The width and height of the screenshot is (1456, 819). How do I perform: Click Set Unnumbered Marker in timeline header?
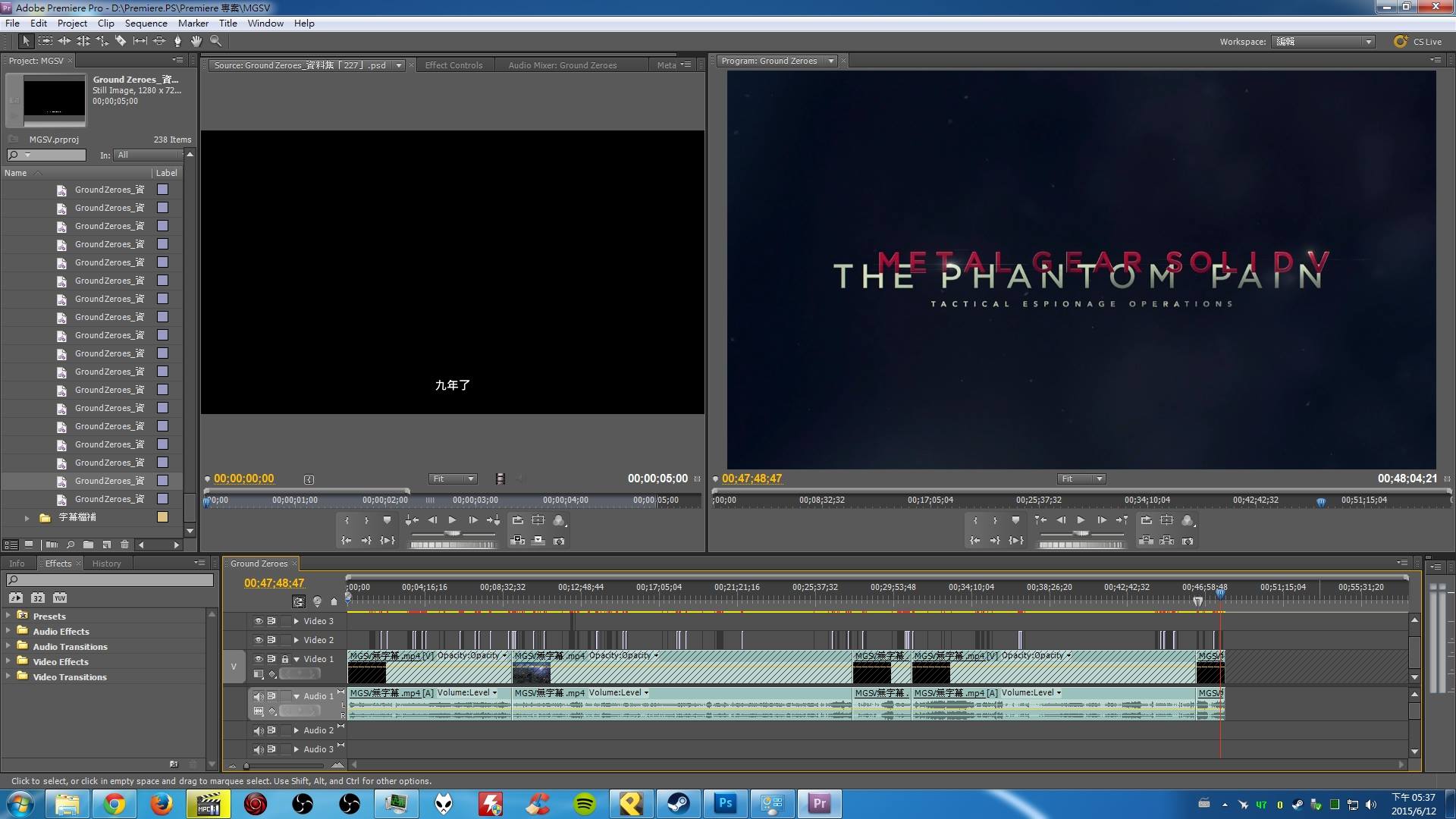click(334, 601)
